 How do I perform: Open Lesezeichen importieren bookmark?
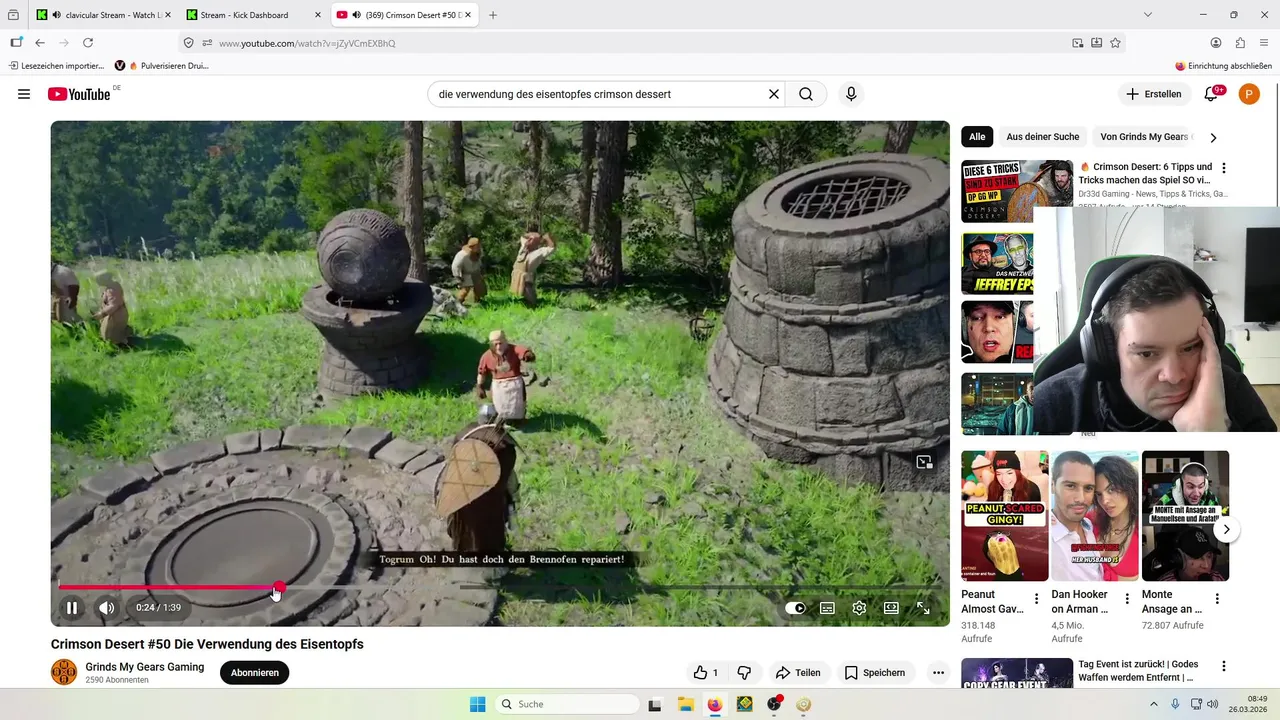click(x=56, y=66)
